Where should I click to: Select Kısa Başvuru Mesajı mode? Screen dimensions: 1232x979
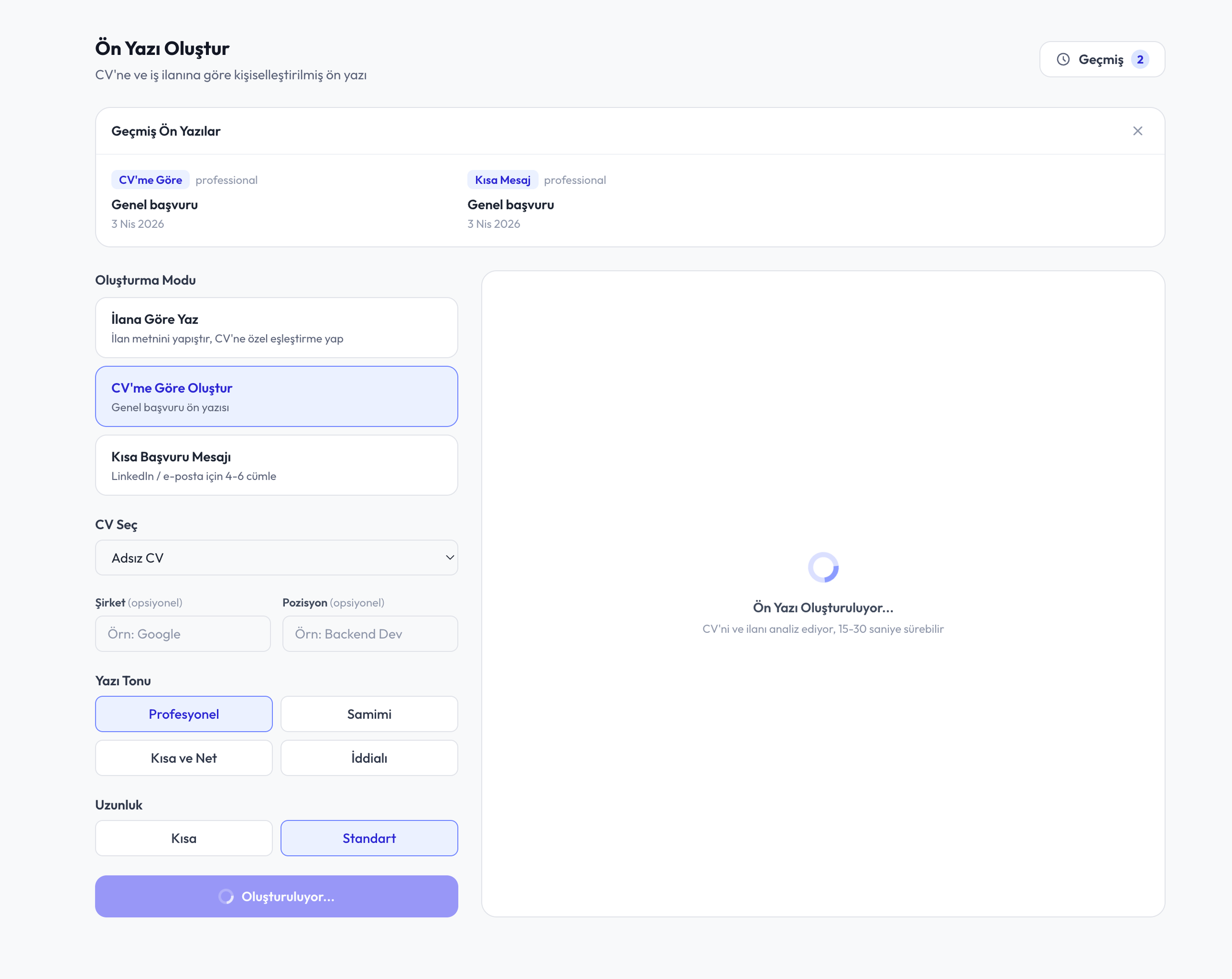[277, 465]
